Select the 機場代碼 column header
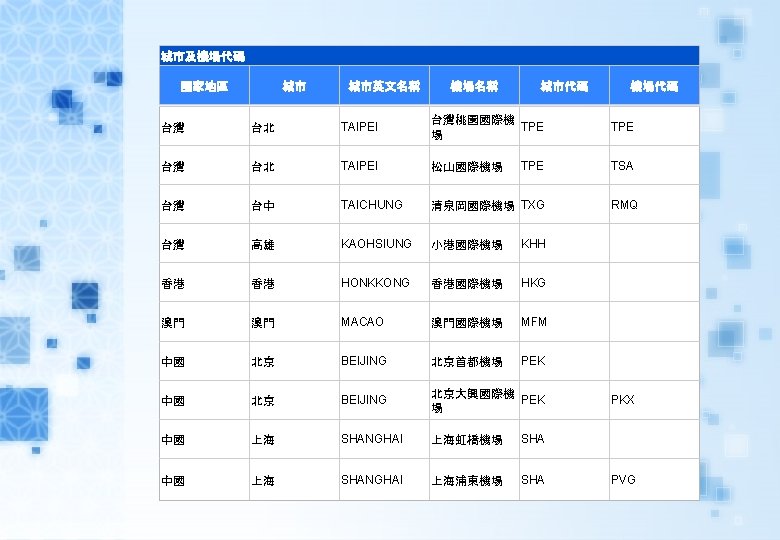Viewport: 780px width, 540px height. (x=654, y=87)
